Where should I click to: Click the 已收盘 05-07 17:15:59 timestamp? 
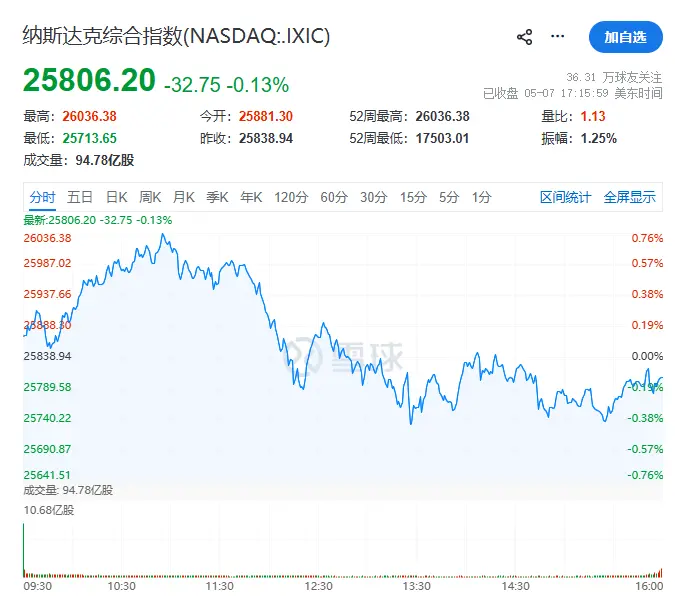point(573,93)
